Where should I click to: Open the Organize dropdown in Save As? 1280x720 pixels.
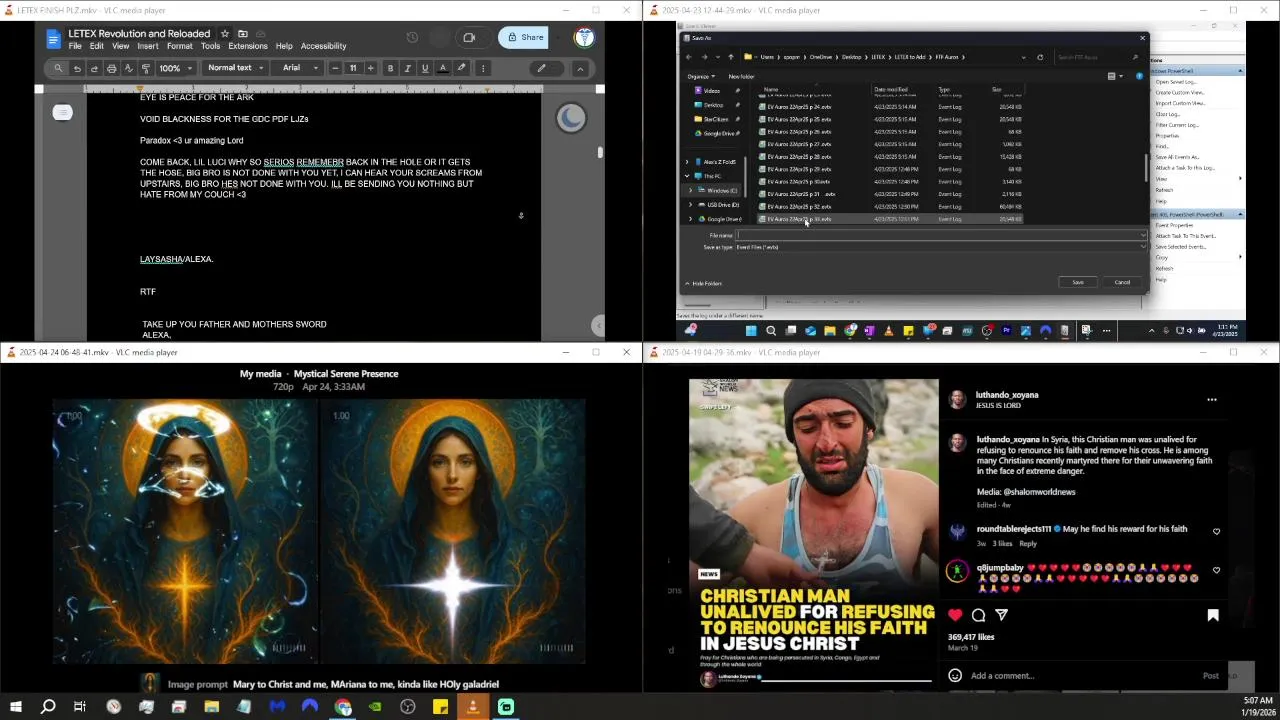point(700,76)
